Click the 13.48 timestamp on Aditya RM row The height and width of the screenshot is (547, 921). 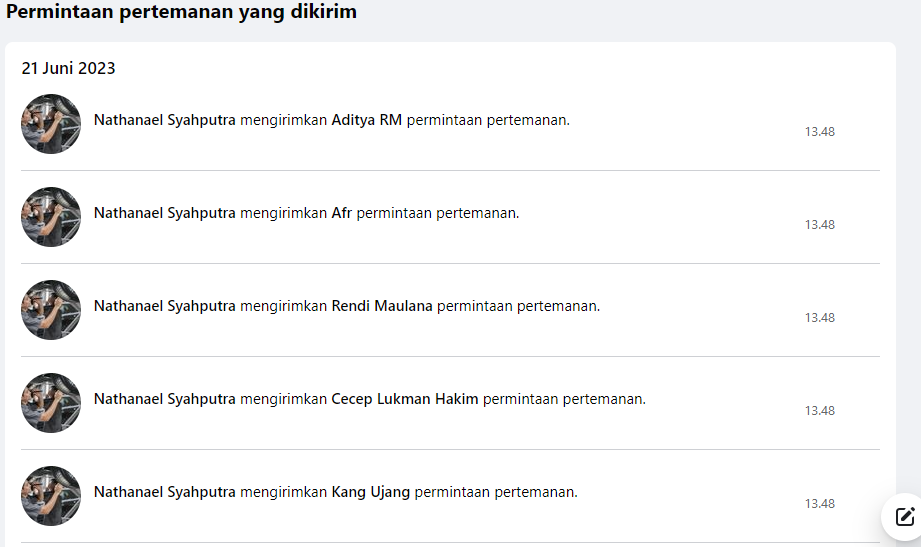[820, 132]
